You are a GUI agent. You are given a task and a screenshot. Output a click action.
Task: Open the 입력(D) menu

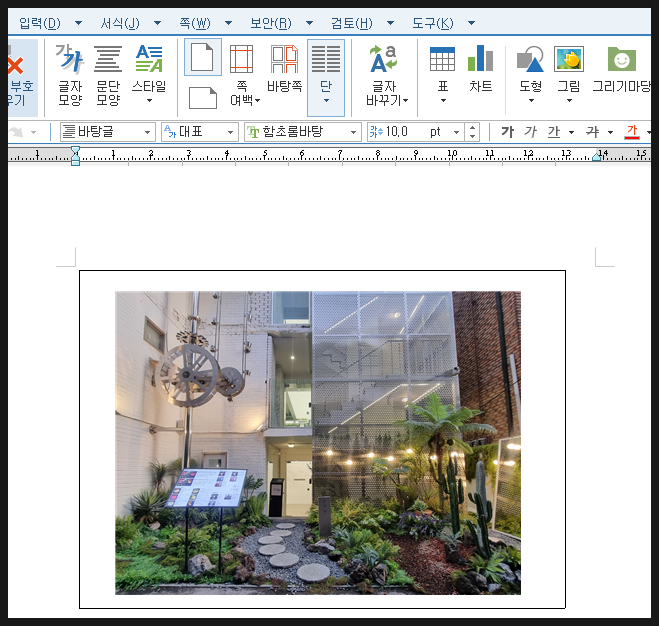(40, 23)
